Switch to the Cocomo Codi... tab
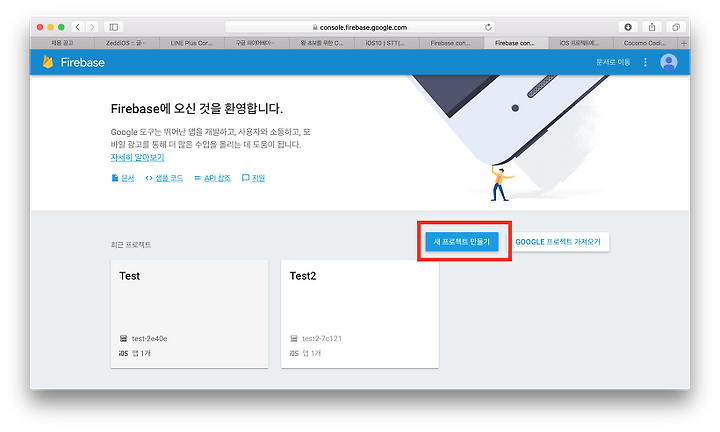The image size is (720, 432). point(645,43)
